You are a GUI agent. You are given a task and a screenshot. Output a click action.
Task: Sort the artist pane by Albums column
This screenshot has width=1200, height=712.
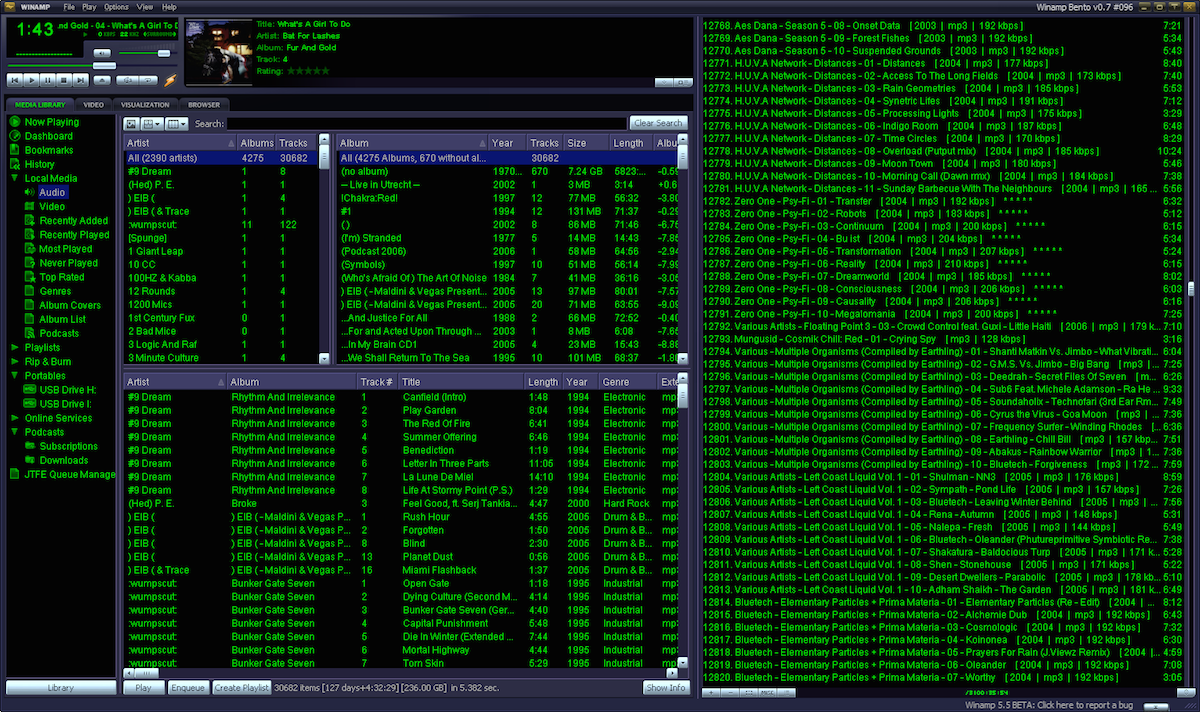(257, 143)
